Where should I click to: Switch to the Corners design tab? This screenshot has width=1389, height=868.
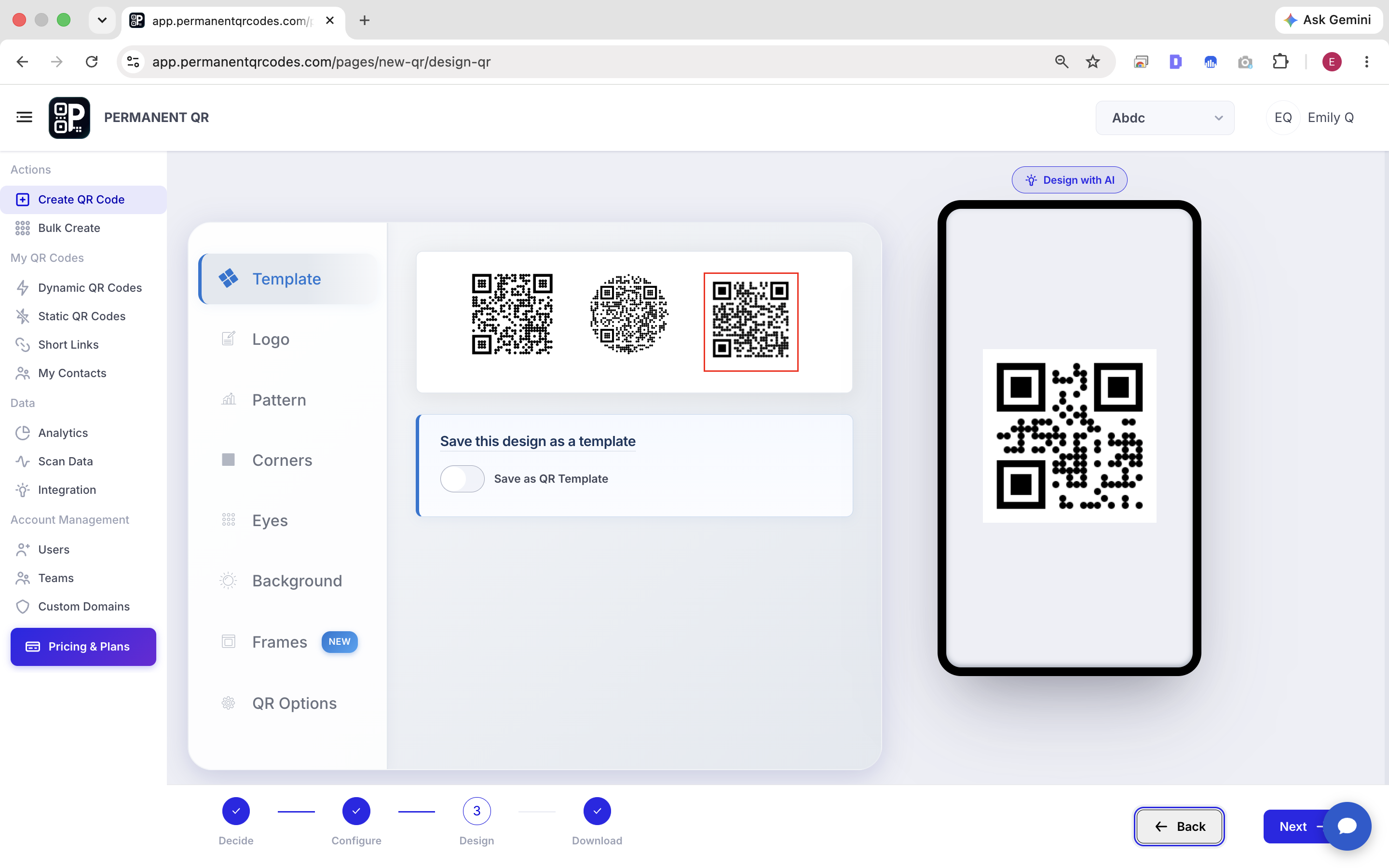pos(289,460)
